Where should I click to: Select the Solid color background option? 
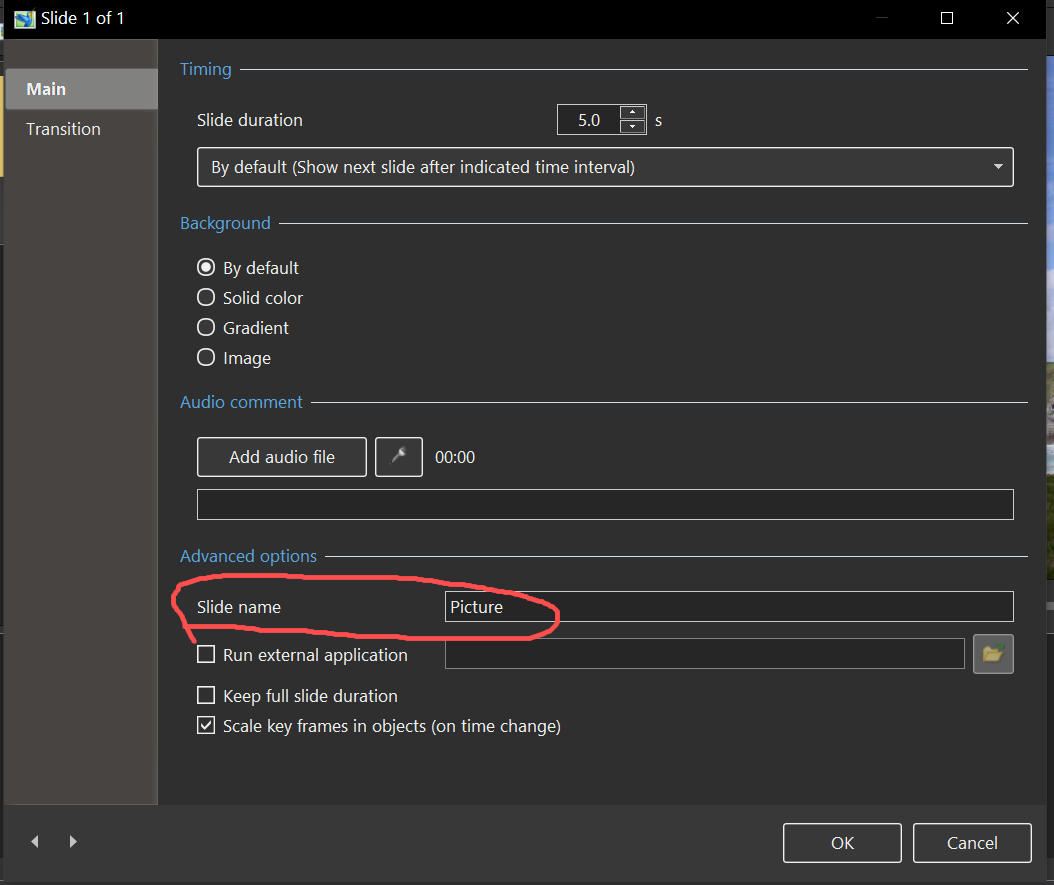(206, 298)
